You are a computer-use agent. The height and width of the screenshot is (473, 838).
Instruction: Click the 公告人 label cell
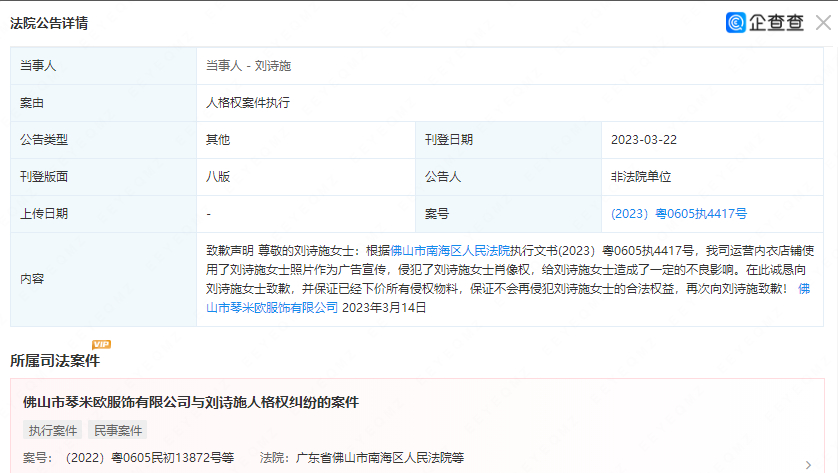coord(508,177)
